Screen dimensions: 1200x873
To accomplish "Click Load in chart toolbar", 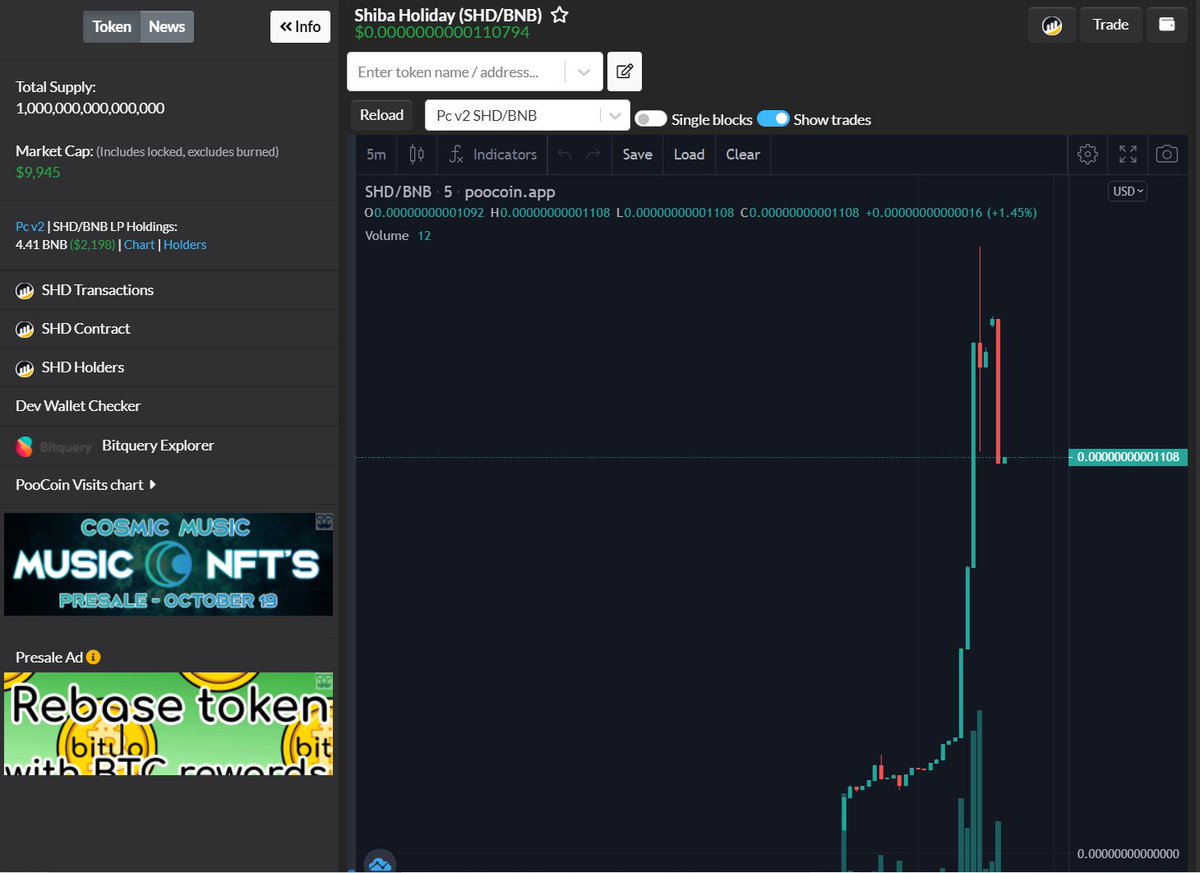I will coord(689,154).
